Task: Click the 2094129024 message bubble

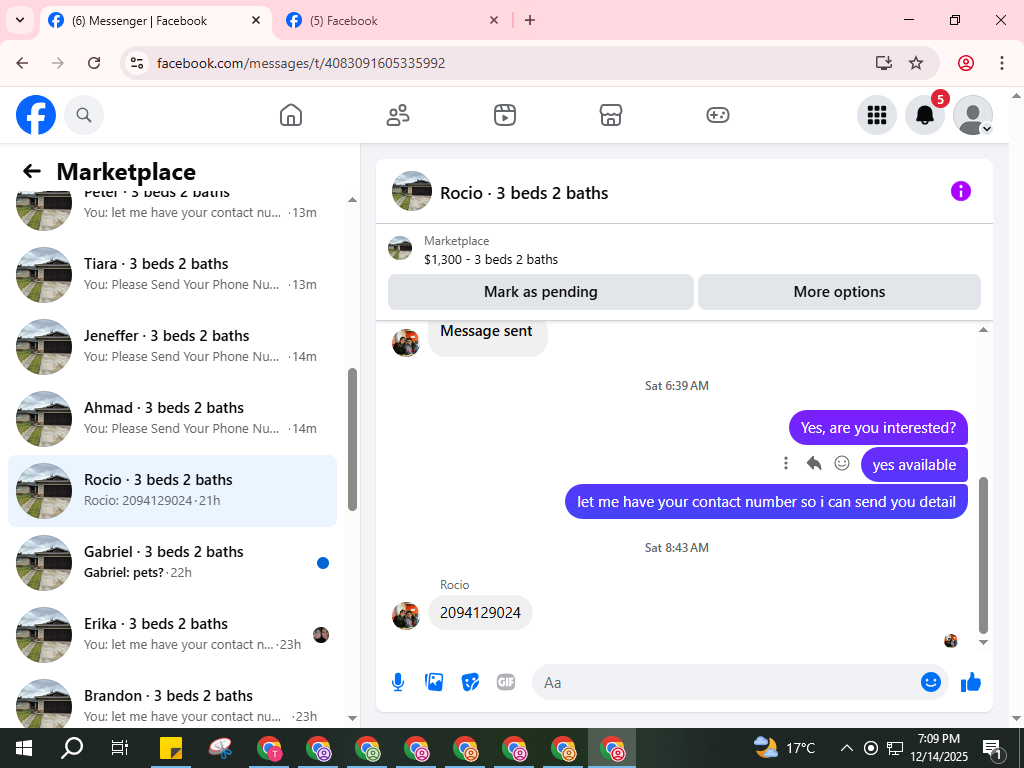Action: coord(480,613)
